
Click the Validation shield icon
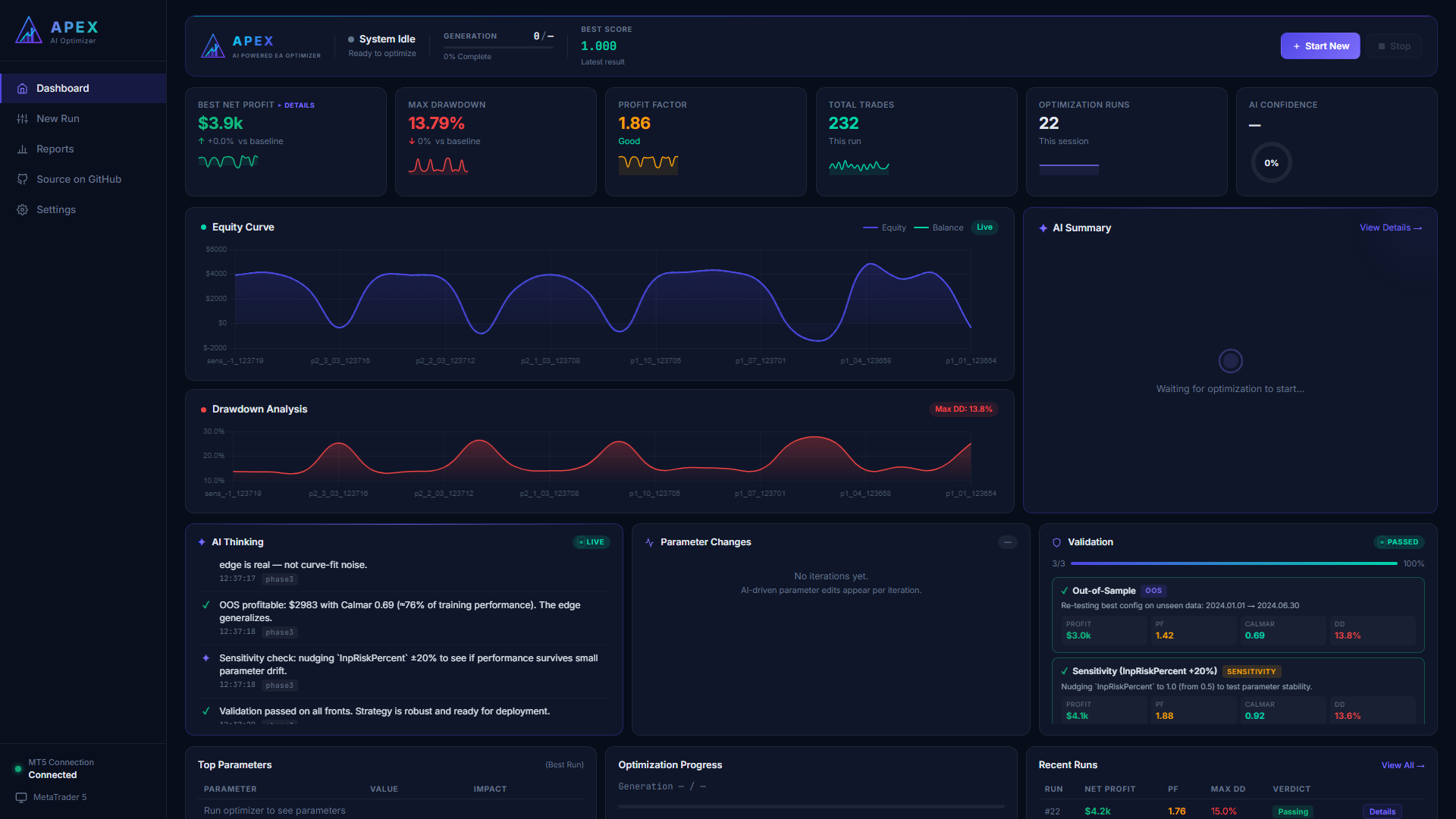1057,542
